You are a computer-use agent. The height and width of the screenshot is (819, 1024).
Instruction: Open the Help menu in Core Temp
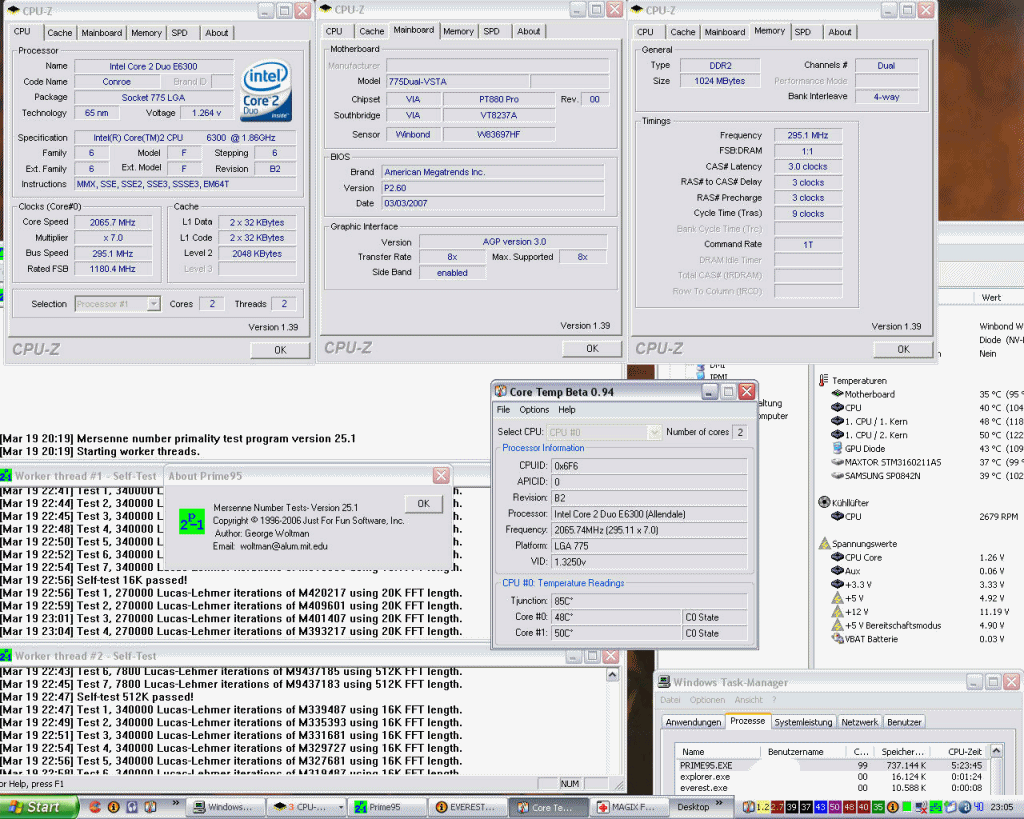coord(567,410)
